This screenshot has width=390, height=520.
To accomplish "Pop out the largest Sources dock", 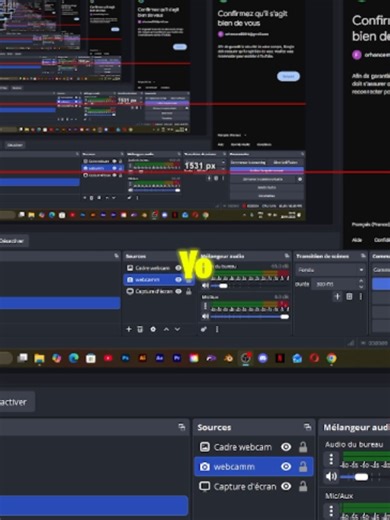I will pos(307,427).
